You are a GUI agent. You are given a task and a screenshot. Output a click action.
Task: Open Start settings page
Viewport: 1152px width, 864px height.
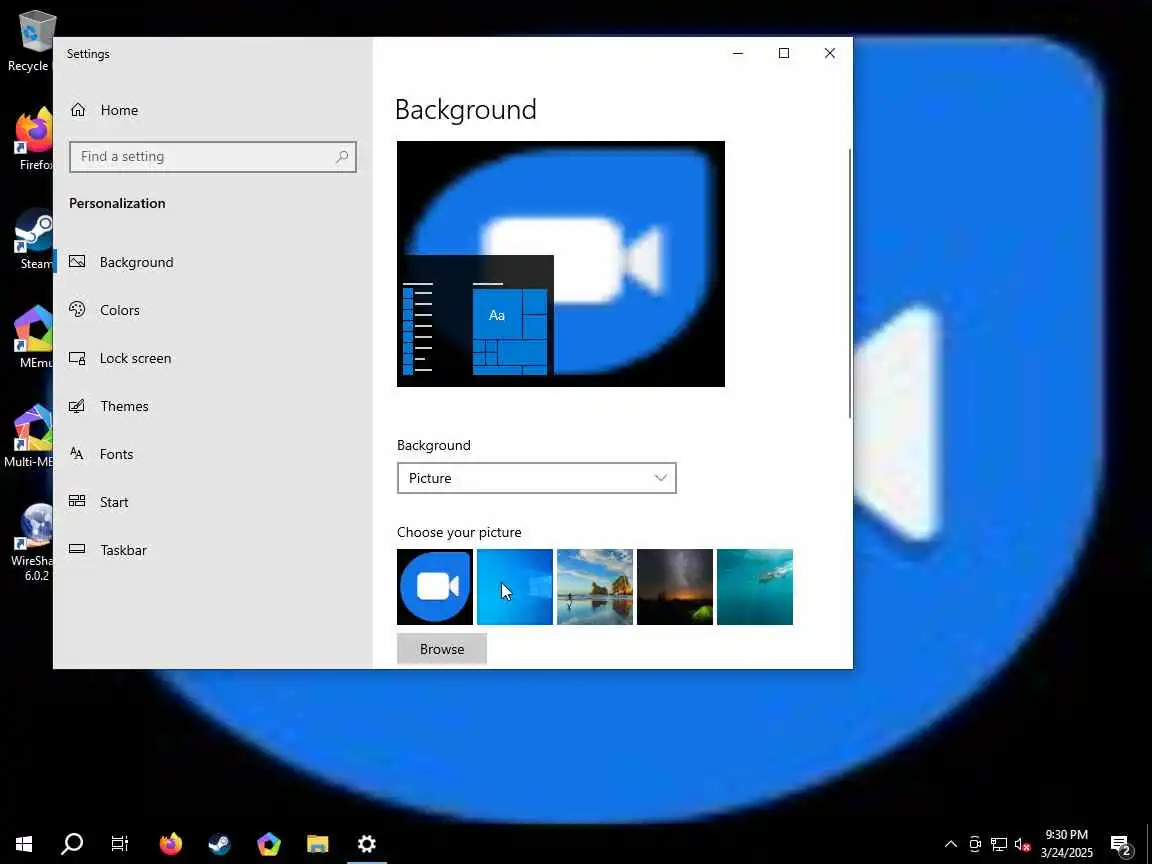[213, 502]
